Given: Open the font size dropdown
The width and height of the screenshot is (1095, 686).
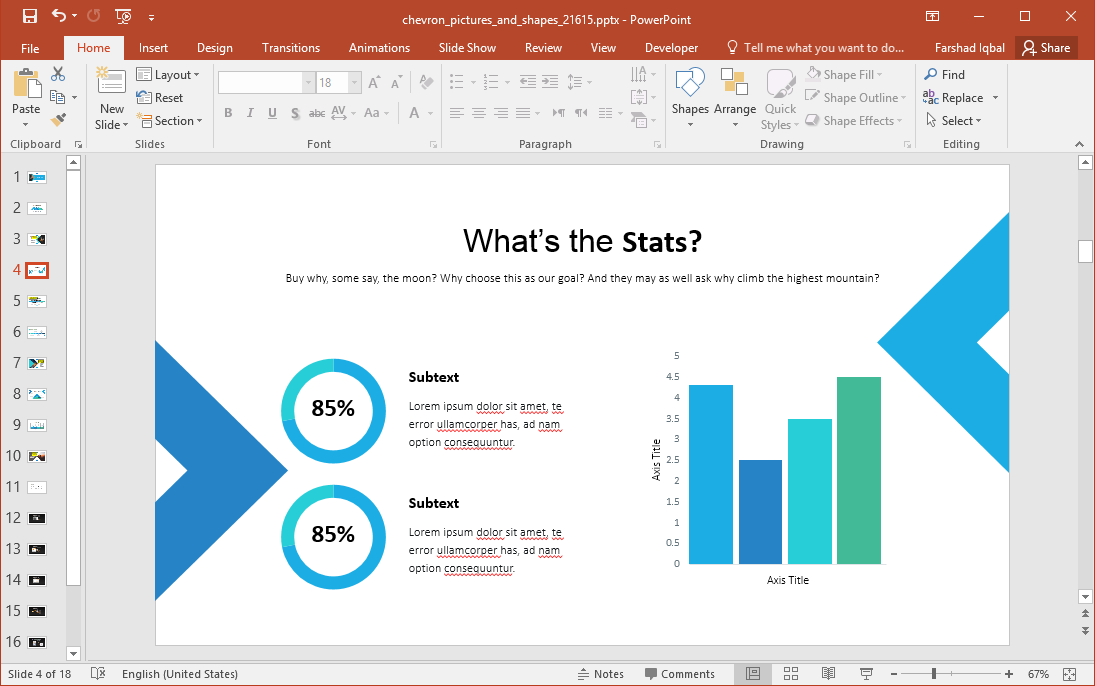Looking at the screenshot, I should [x=354, y=83].
